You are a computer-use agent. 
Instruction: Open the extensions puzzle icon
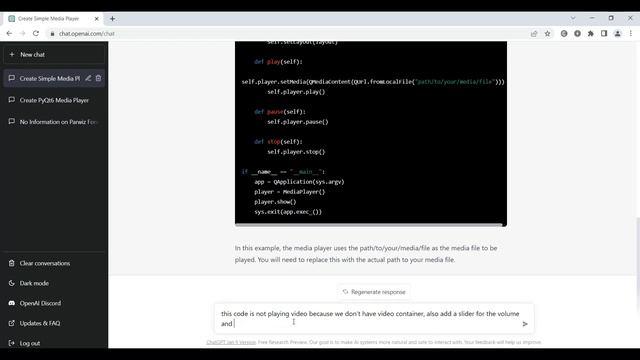[x=591, y=33]
